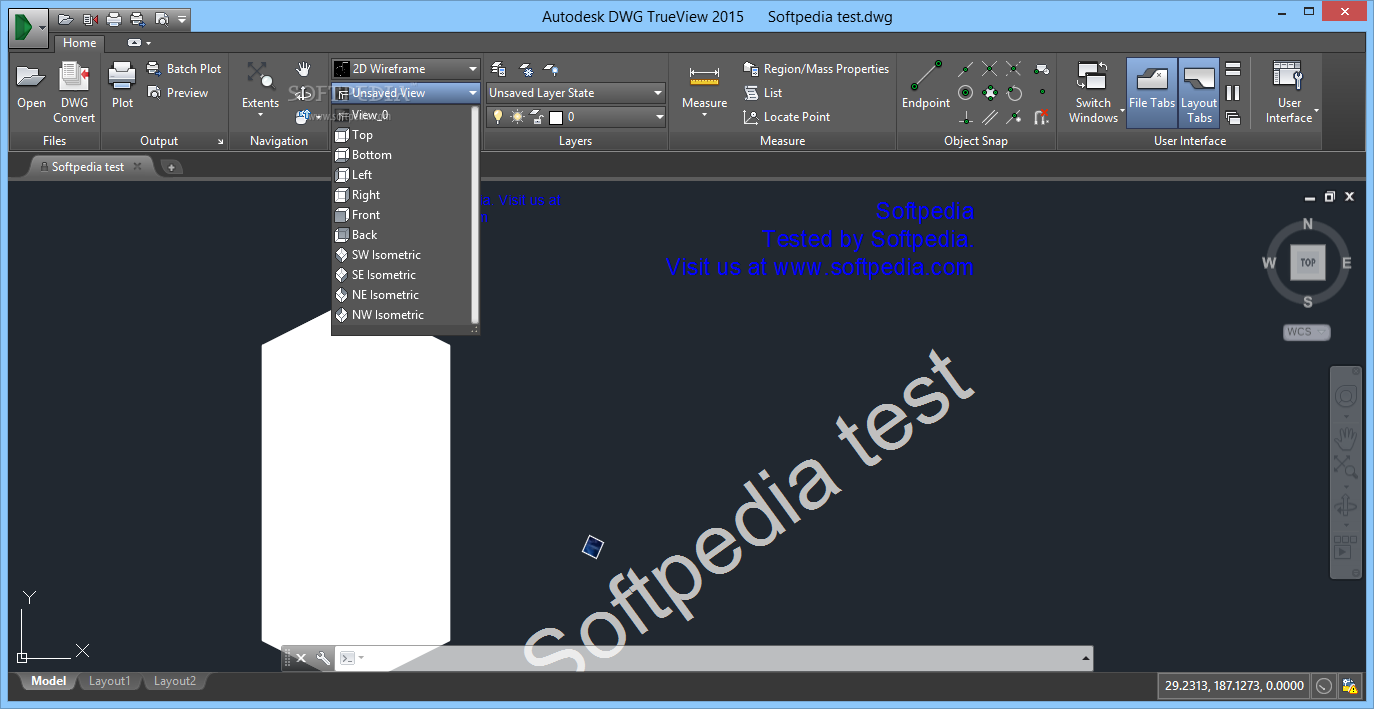
Task: Expand the layer 0 dropdown list
Action: tap(659, 117)
